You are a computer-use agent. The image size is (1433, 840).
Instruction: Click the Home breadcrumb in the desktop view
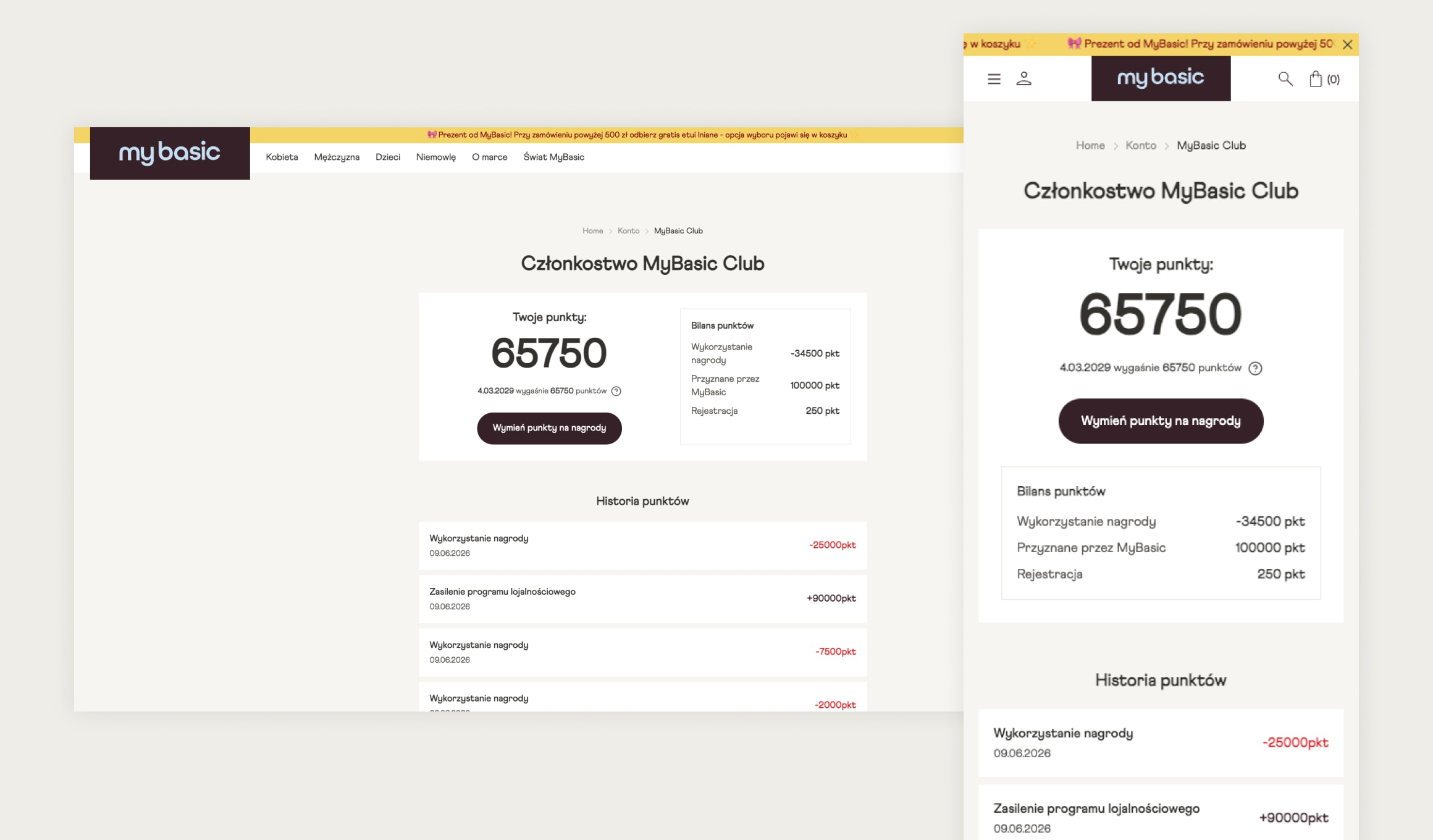coord(592,231)
